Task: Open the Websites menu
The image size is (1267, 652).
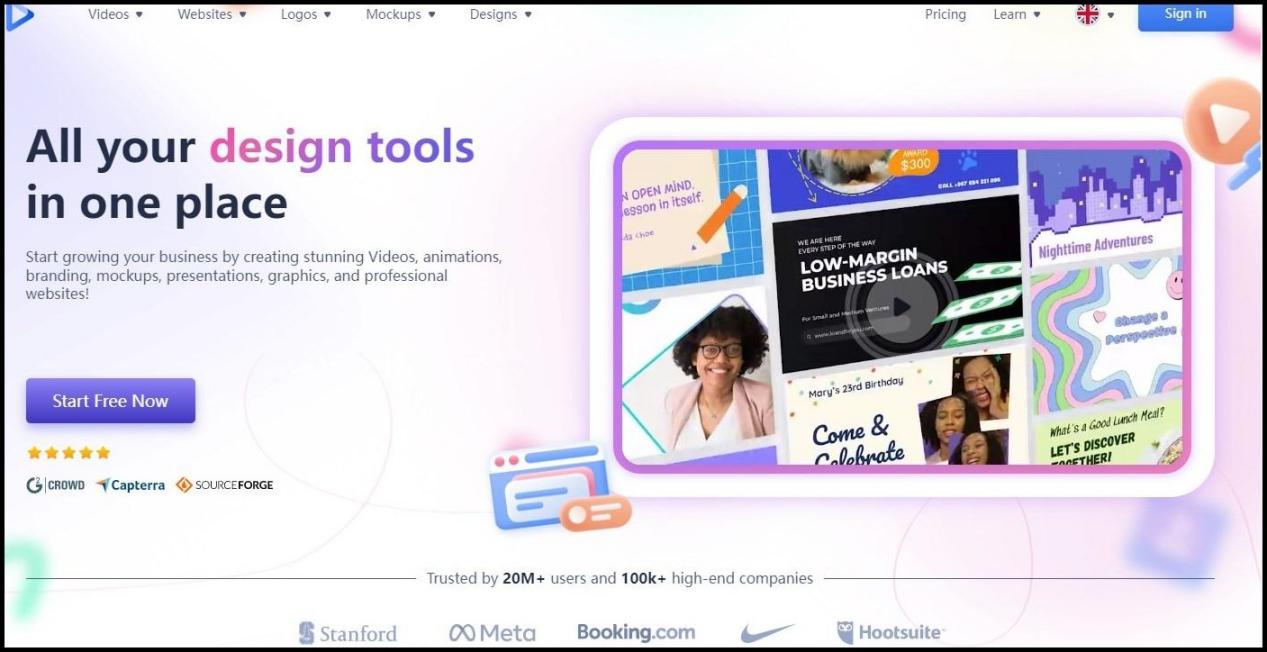Action: point(212,14)
